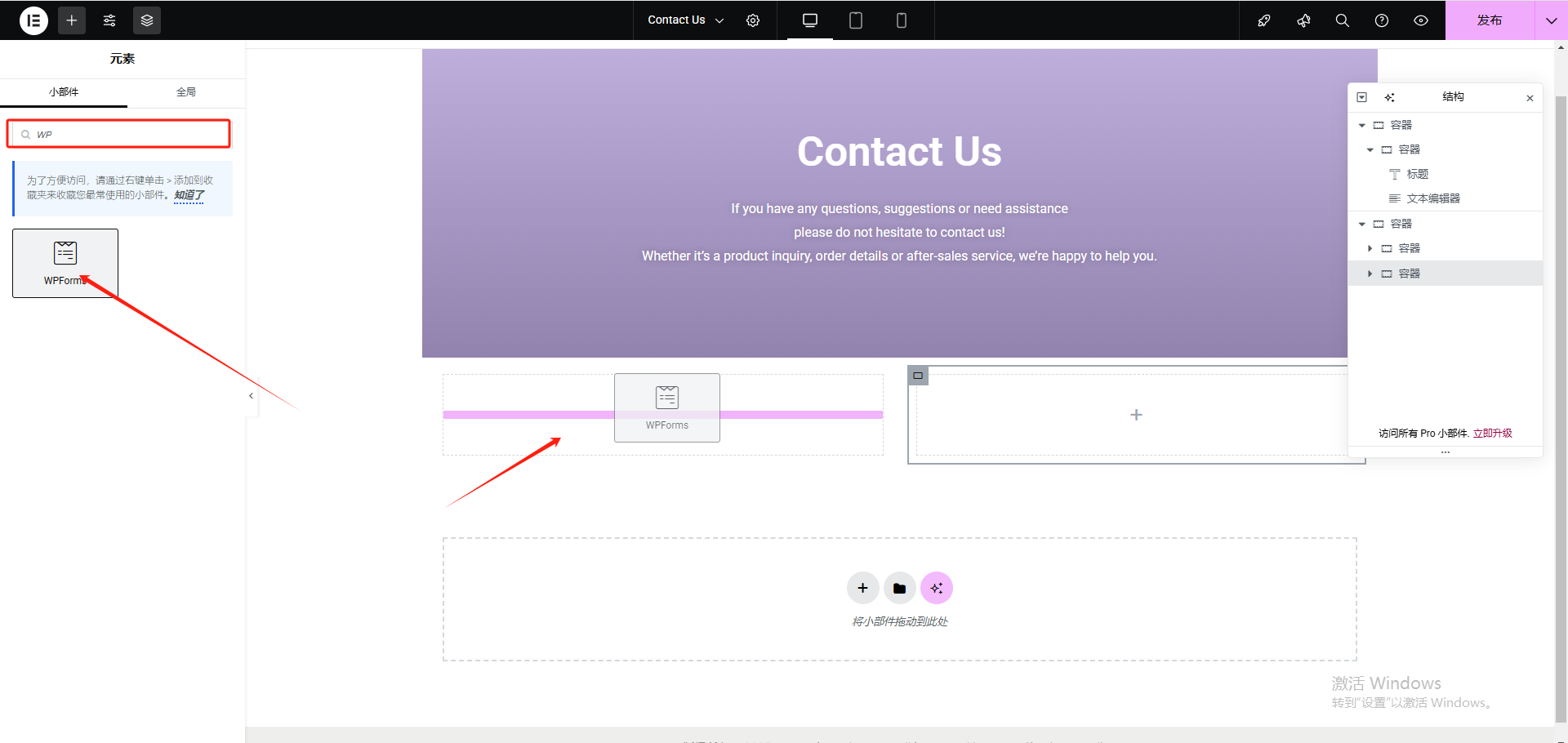Viewport: 1568px width, 743px height.
Task: Switch to mobile preview mode
Action: 902,20
